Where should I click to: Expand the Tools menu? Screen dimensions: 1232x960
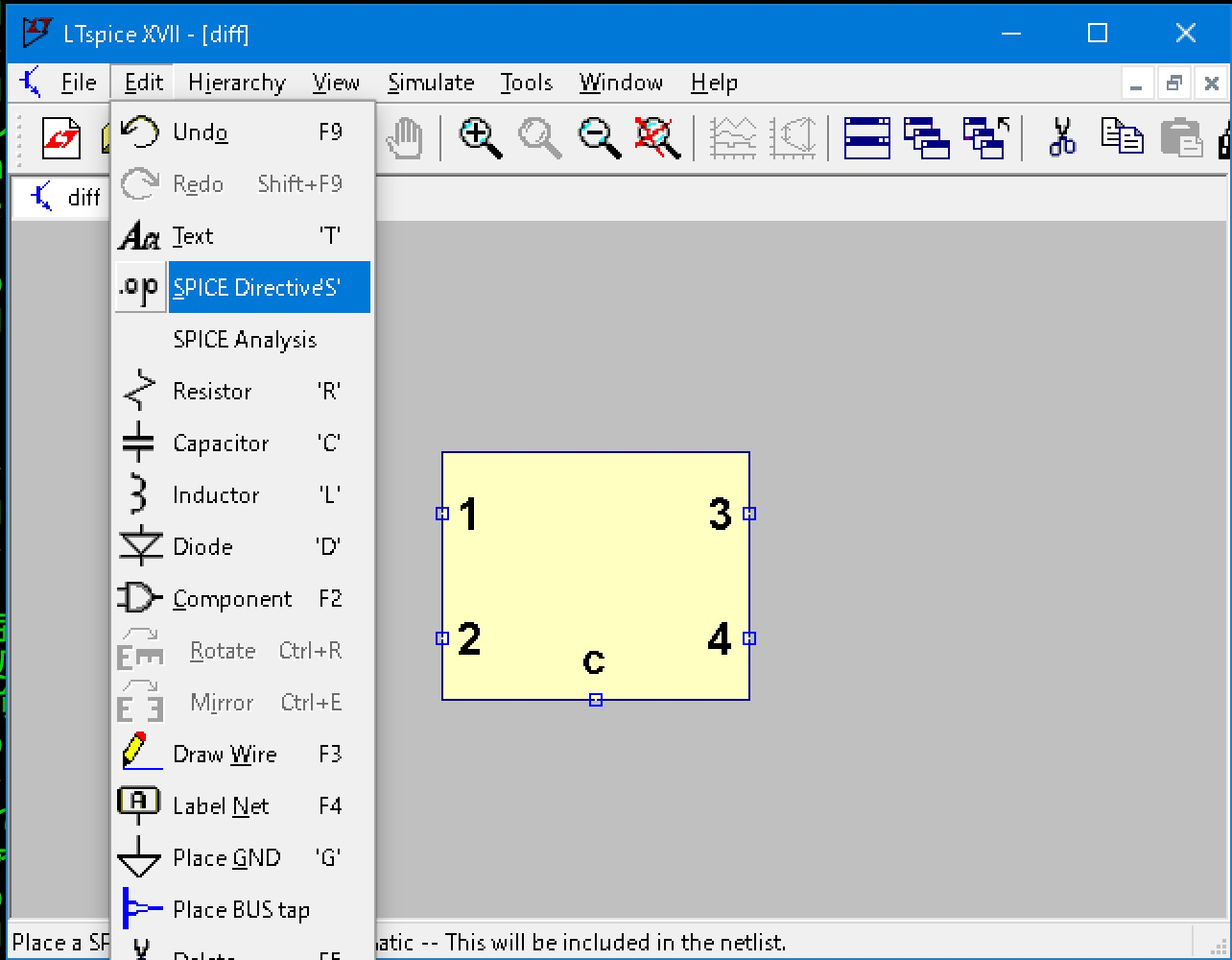pos(526,84)
